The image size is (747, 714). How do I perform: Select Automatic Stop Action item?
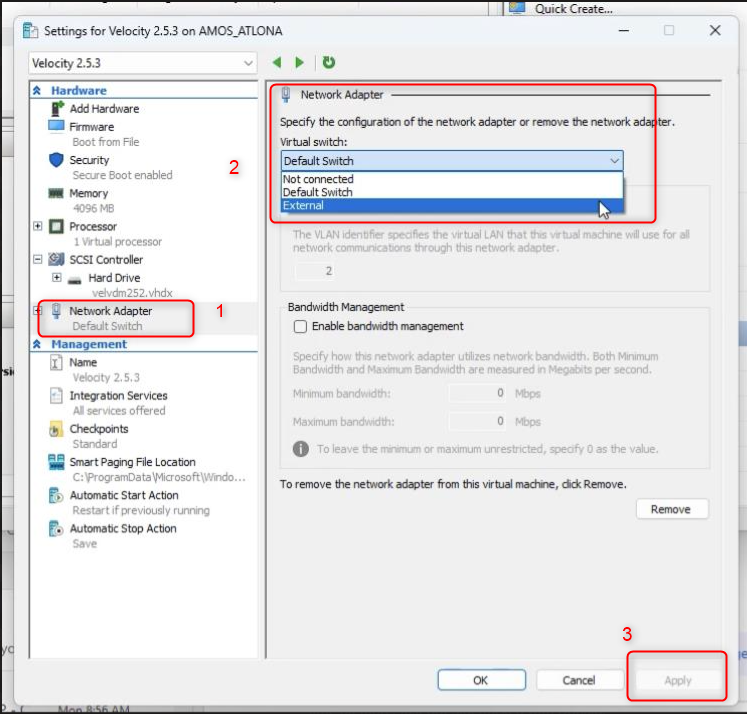click(123, 529)
